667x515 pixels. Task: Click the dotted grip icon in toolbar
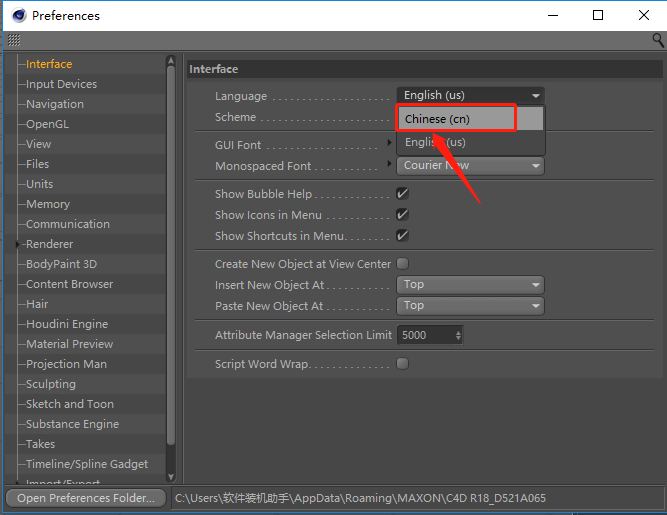(14, 40)
